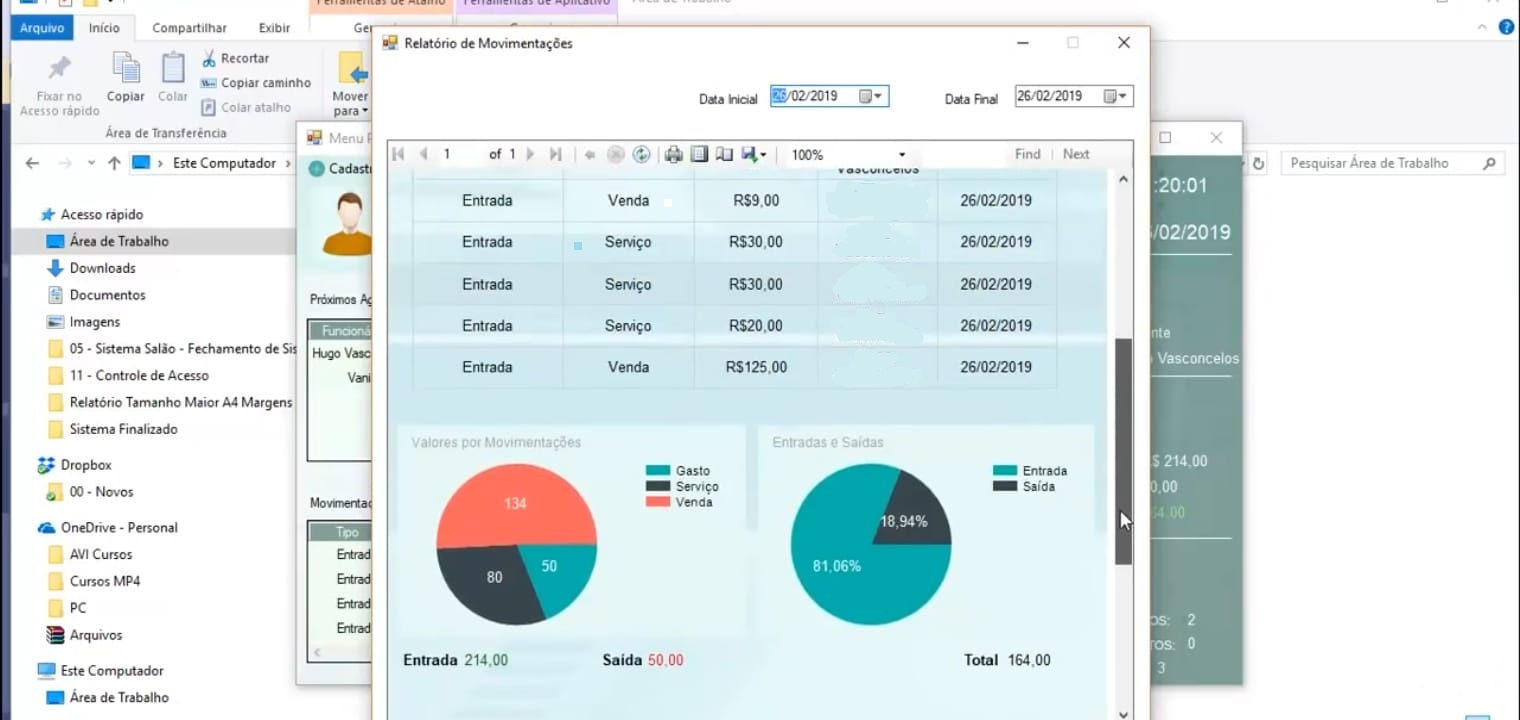Open the Arquivos item in navigation pane
This screenshot has height=720, width=1520.
click(x=95, y=635)
